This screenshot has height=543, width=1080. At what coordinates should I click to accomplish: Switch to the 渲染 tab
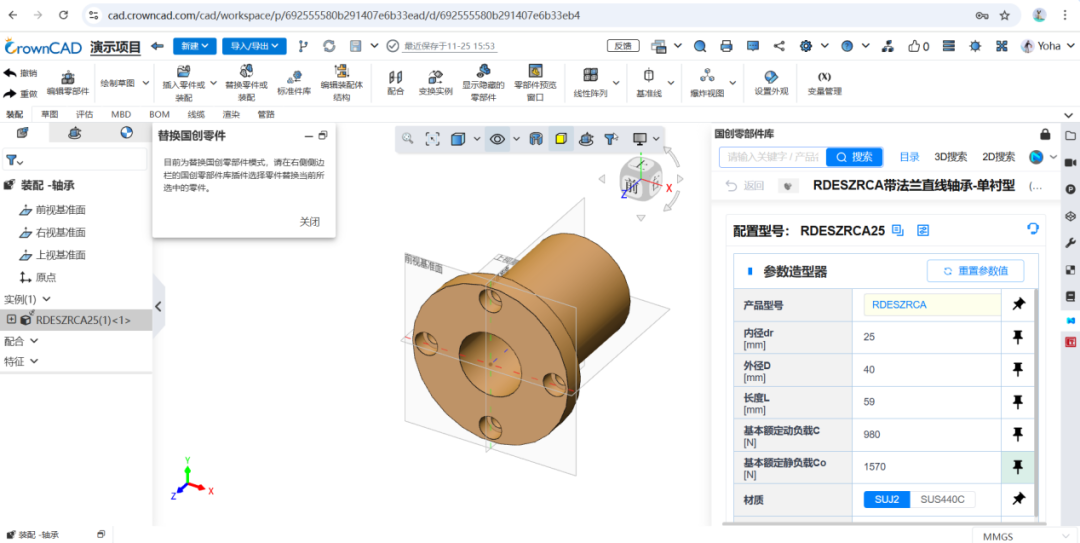231,114
